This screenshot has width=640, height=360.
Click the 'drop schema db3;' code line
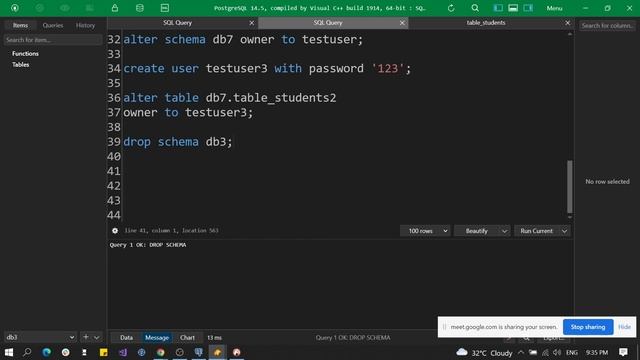[x=178, y=142]
